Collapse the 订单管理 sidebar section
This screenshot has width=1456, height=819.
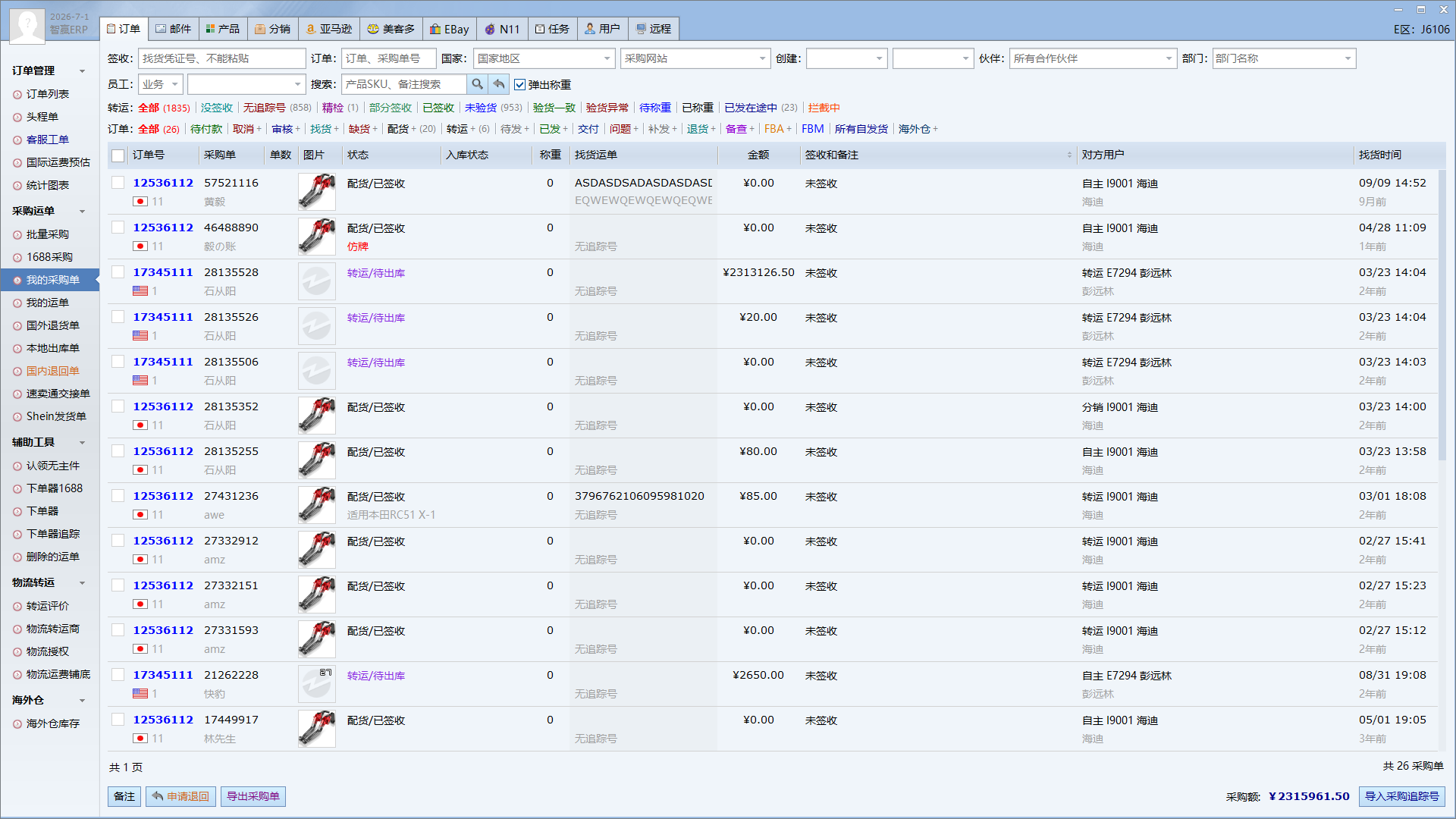click(x=83, y=71)
